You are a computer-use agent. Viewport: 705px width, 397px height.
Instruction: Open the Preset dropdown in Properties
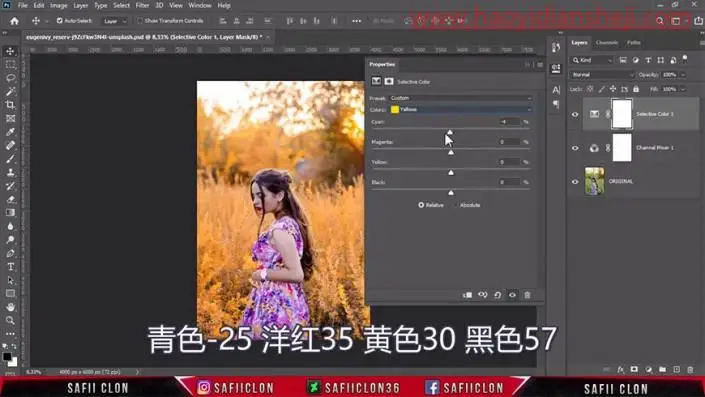click(461, 98)
